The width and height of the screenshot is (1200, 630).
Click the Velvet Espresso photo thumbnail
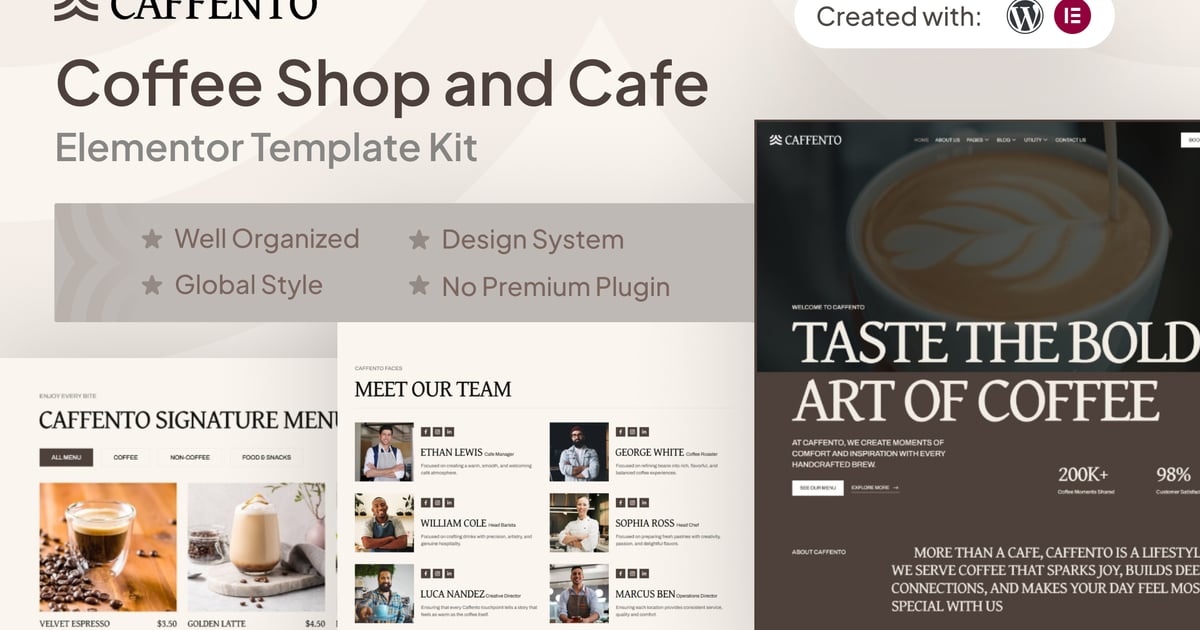[107, 545]
